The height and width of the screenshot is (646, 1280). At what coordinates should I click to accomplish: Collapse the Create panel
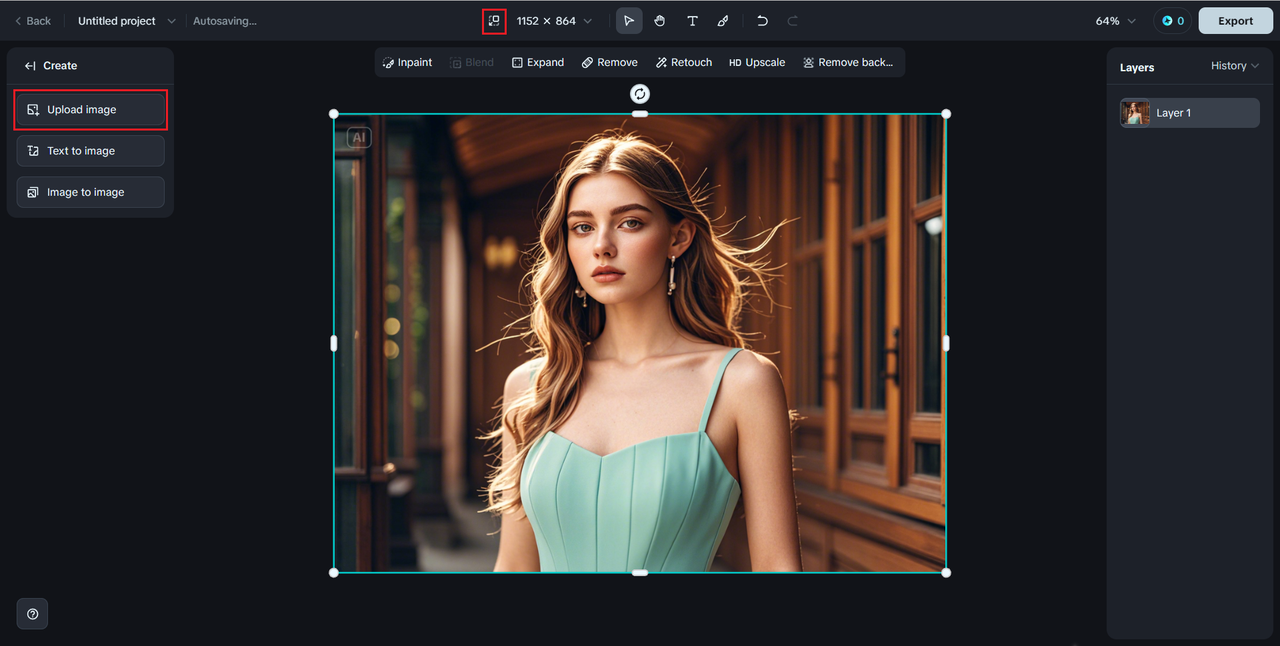click(x=30, y=66)
